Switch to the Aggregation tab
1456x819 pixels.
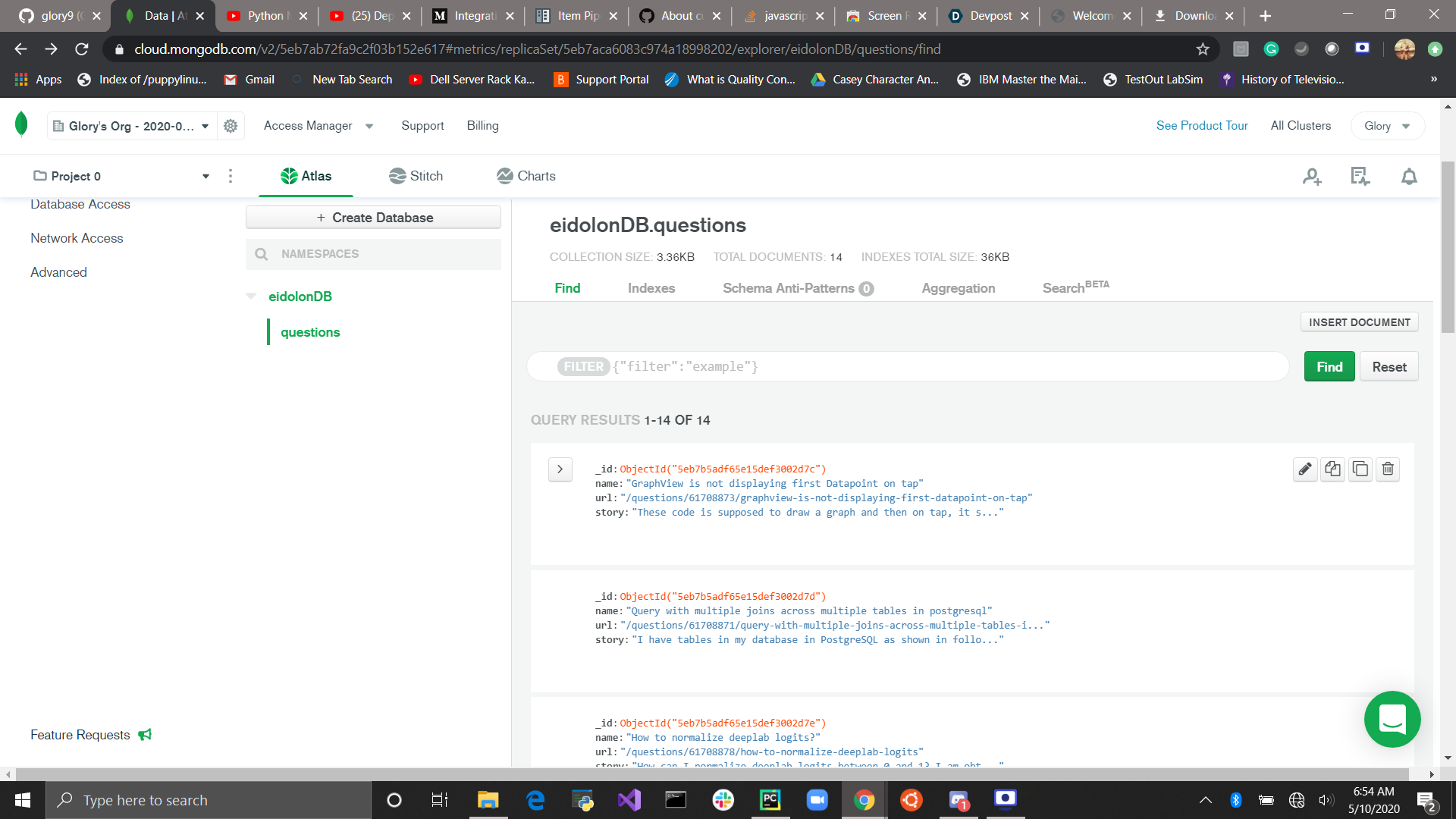tap(958, 288)
